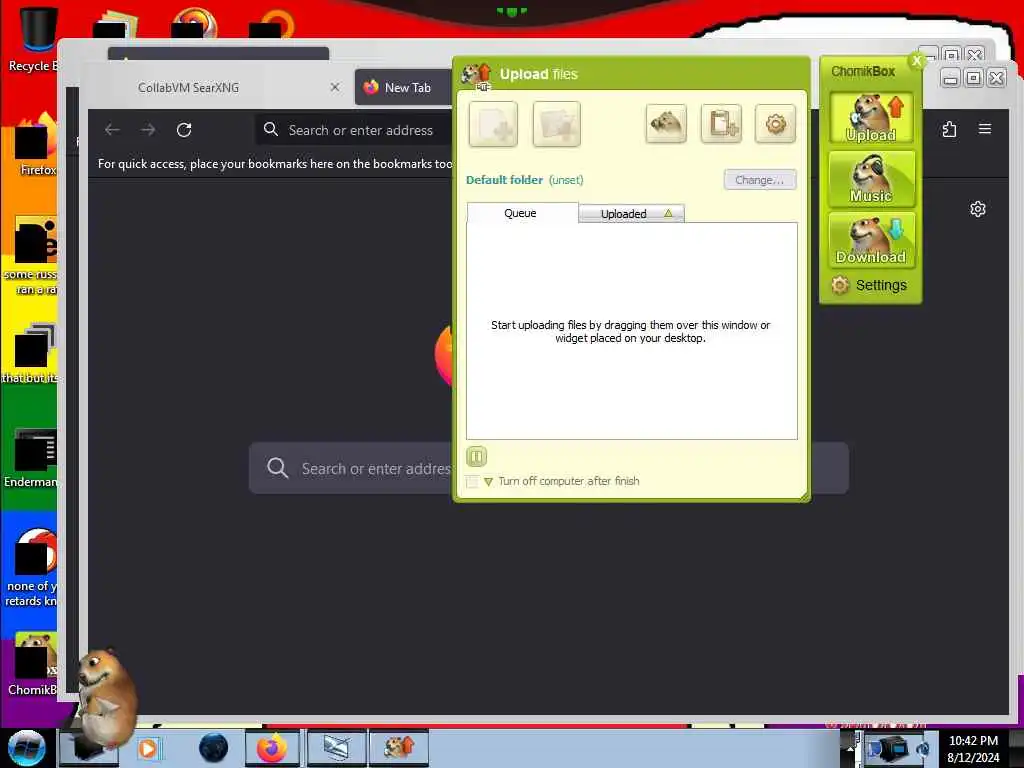1024x768 pixels.
Task: Enable Turn off computer after finish checkbox
Action: (x=472, y=481)
